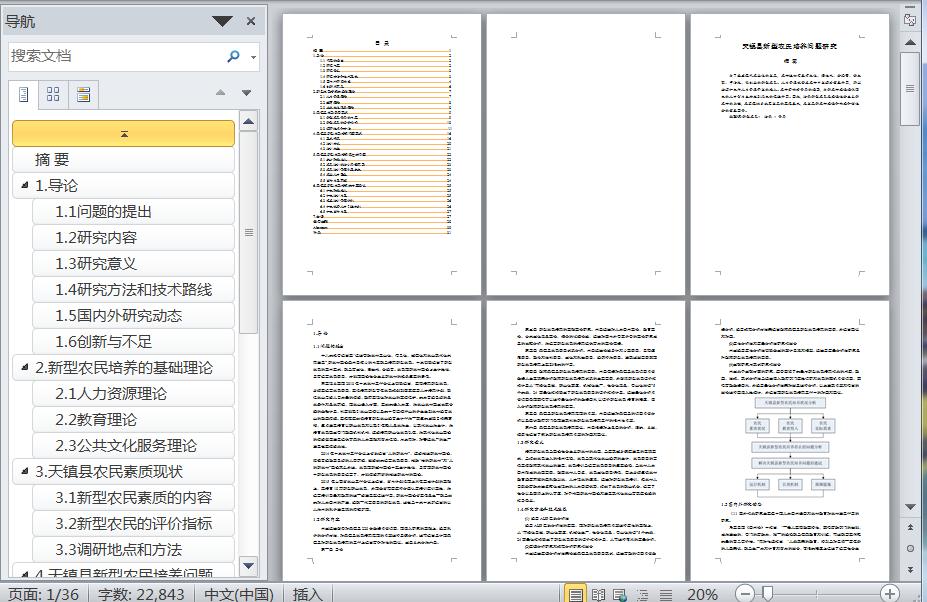This screenshot has height=602, width=927.
Task: Go to previous heading with up triangle
Action: coord(221,92)
